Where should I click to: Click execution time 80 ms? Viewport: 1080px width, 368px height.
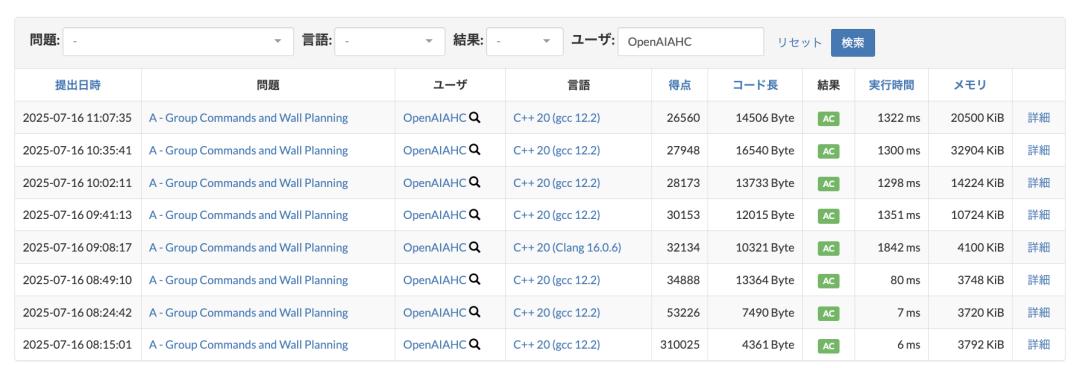point(904,280)
